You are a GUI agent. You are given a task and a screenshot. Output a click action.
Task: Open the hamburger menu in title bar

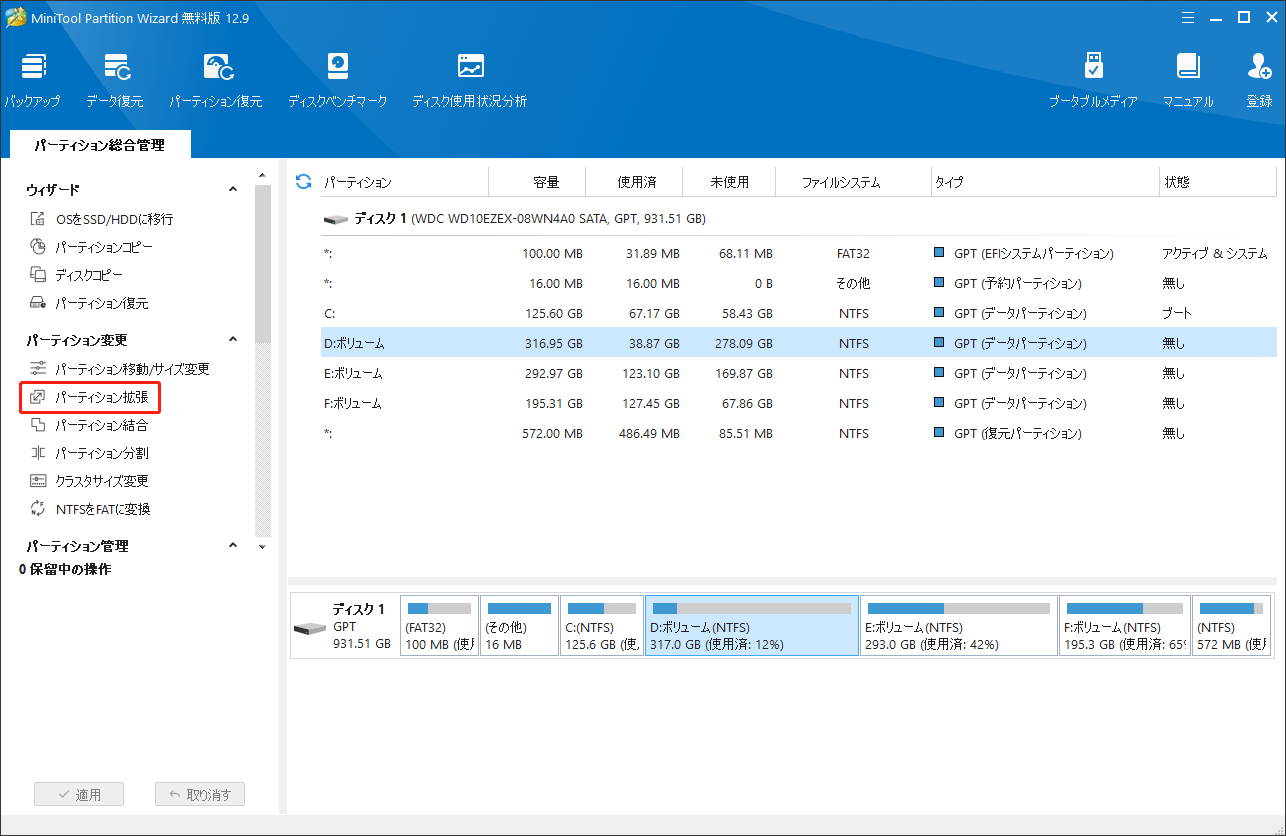point(1188,17)
